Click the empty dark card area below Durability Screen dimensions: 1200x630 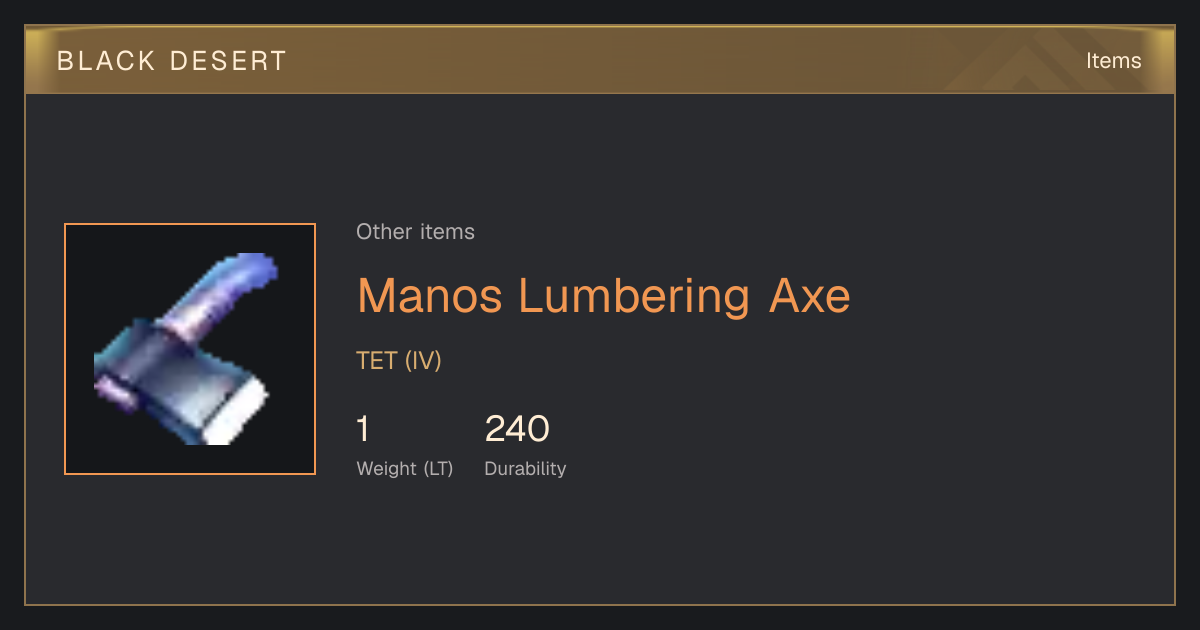click(x=600, y=545)
